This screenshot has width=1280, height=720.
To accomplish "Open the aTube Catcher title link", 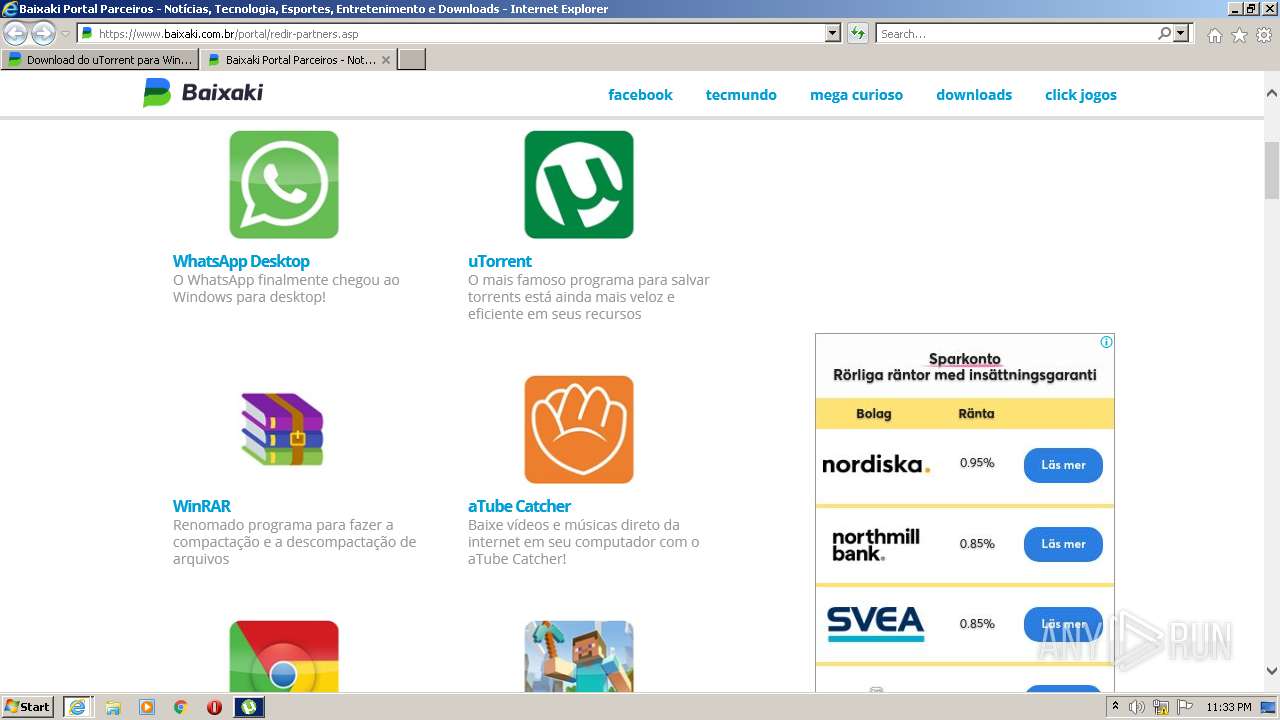I will point(519,506).
